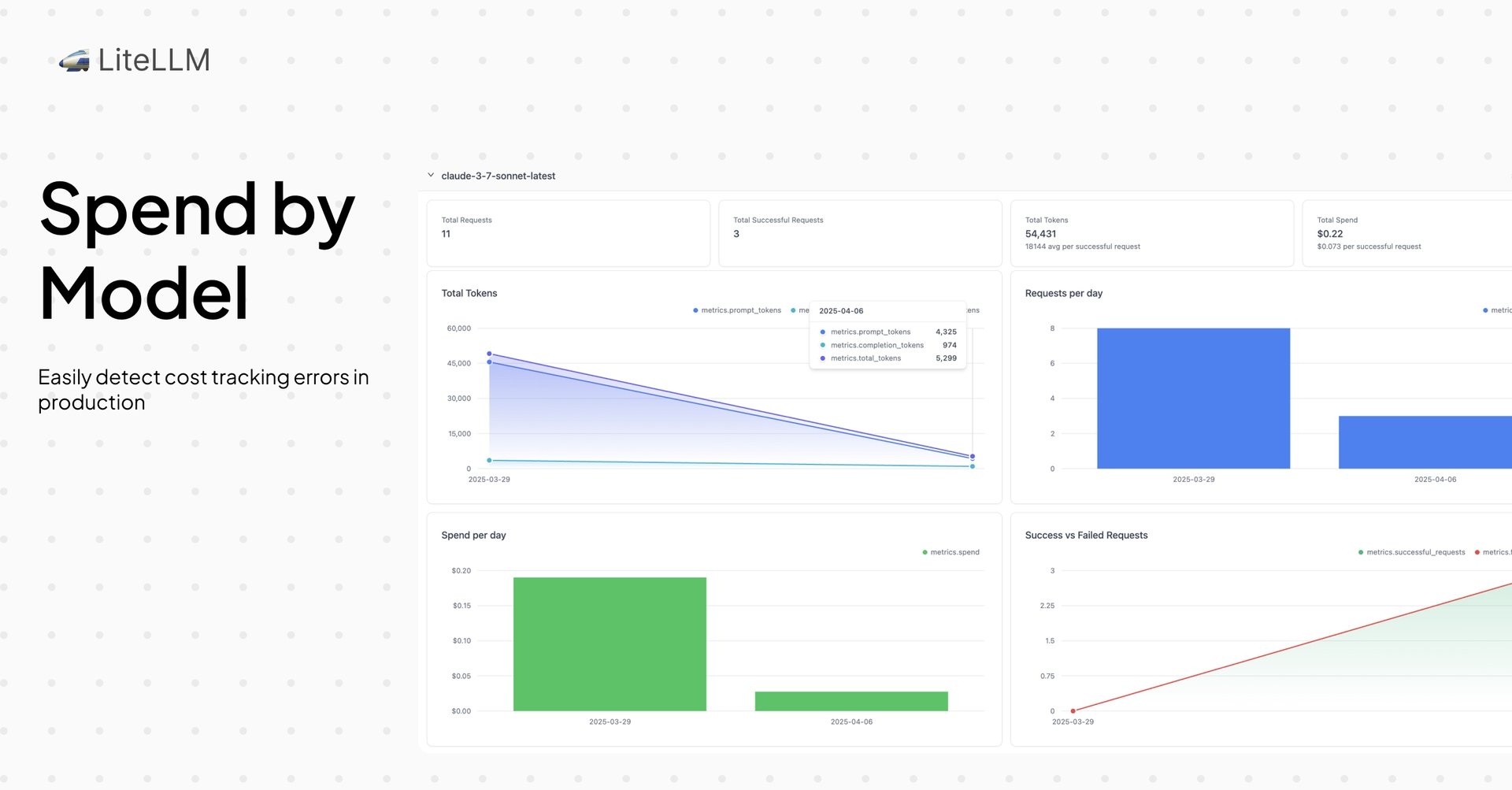This screenshot has height=790, width=1512.
Task: Select the green 2025-03-29 spend bar
Action: point(610,643)
